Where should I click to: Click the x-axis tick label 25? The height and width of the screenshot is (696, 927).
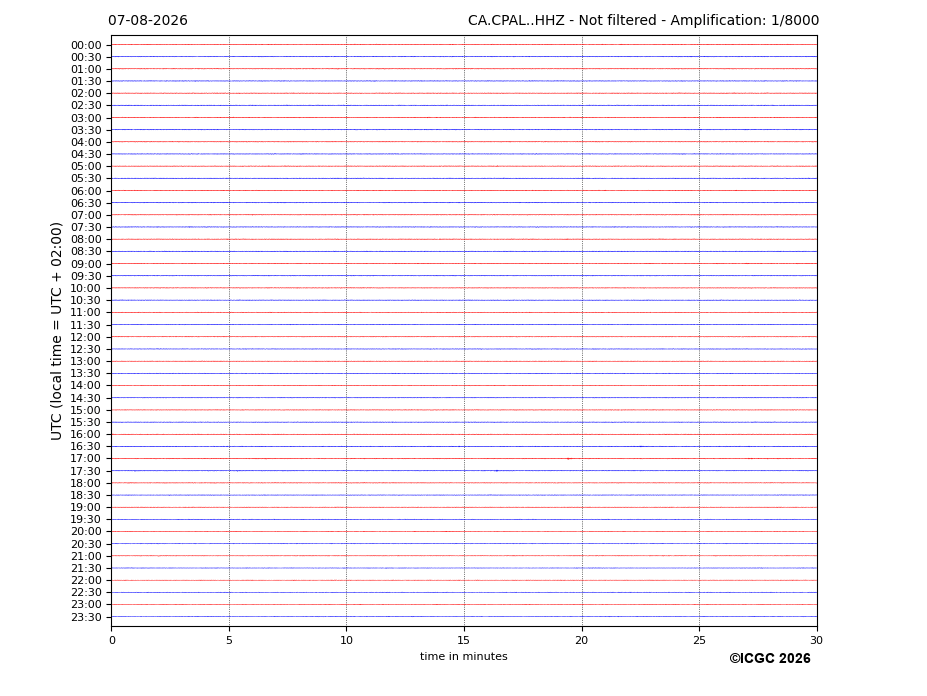click(699, 640)
